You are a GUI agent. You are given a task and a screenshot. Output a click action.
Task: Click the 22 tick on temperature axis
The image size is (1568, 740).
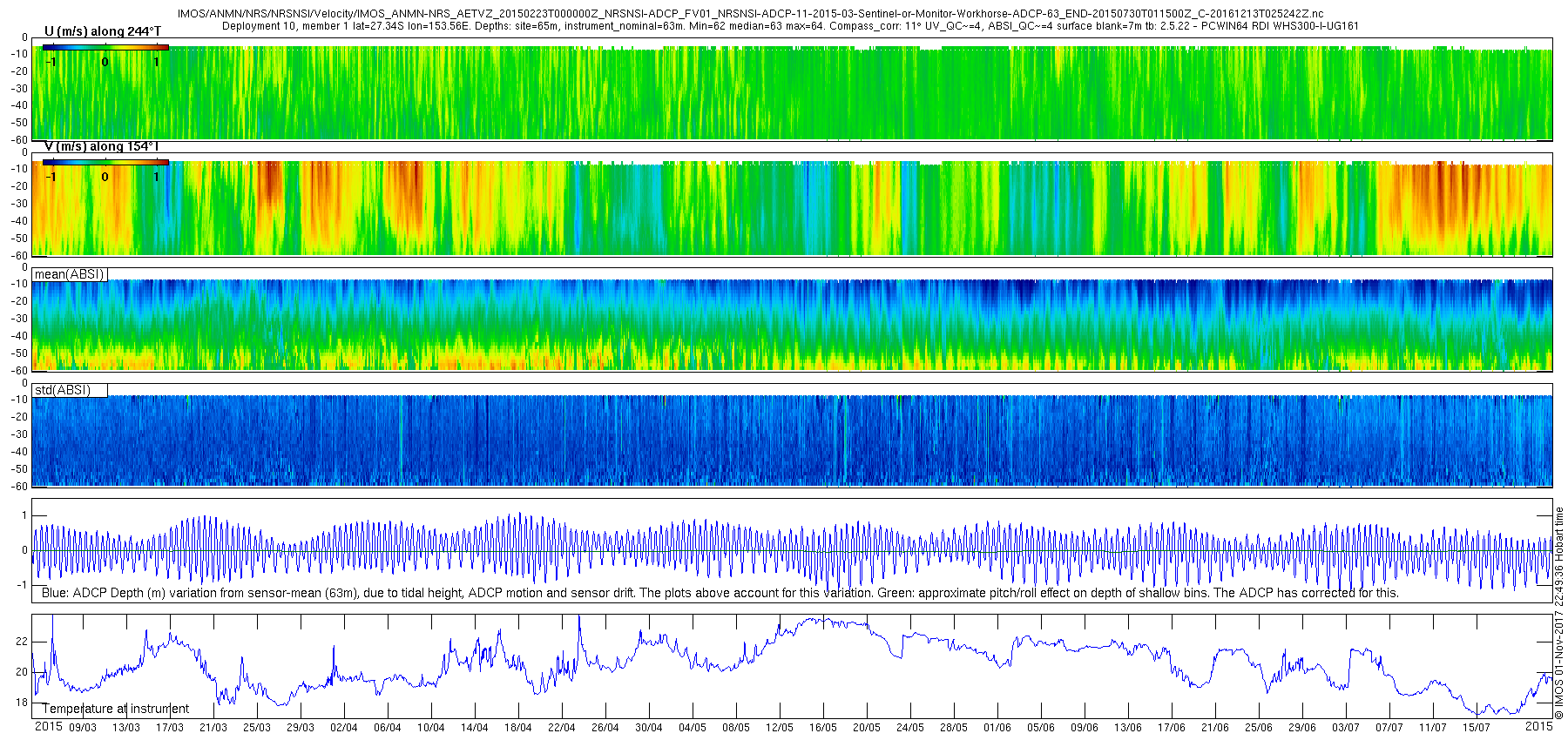coord(22,642)
